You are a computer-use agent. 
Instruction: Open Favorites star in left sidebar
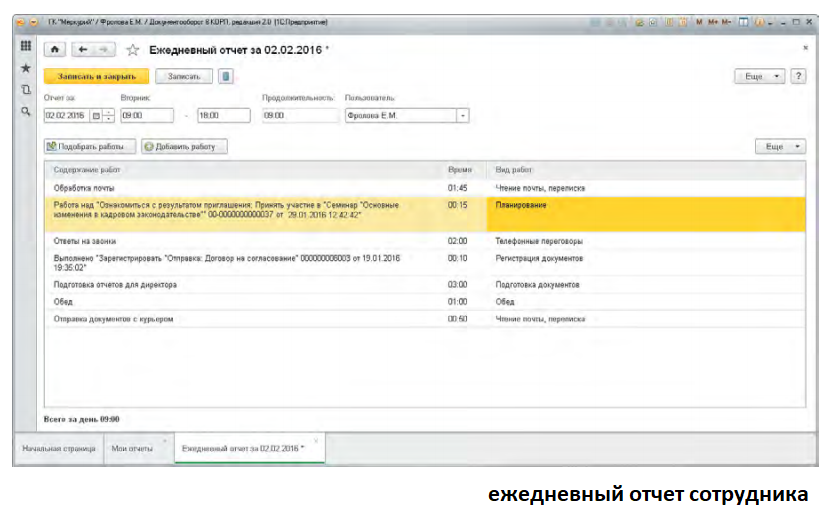click(26, 69)
